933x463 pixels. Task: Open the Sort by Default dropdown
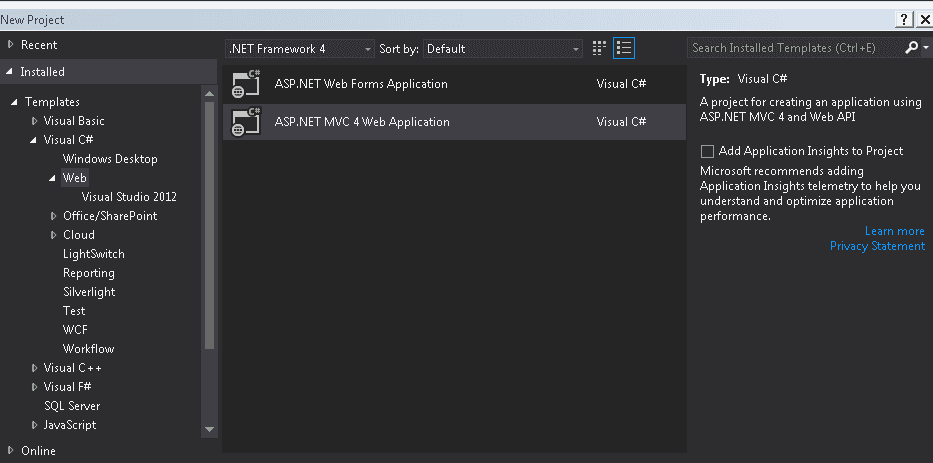coord(503,49)
